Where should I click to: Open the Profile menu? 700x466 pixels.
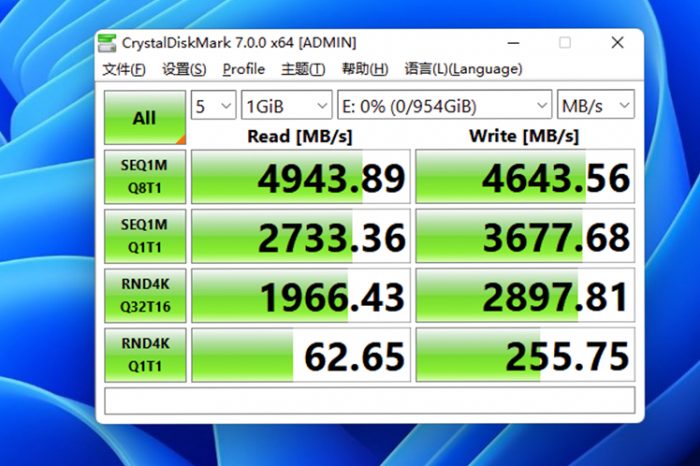[244, 69]
